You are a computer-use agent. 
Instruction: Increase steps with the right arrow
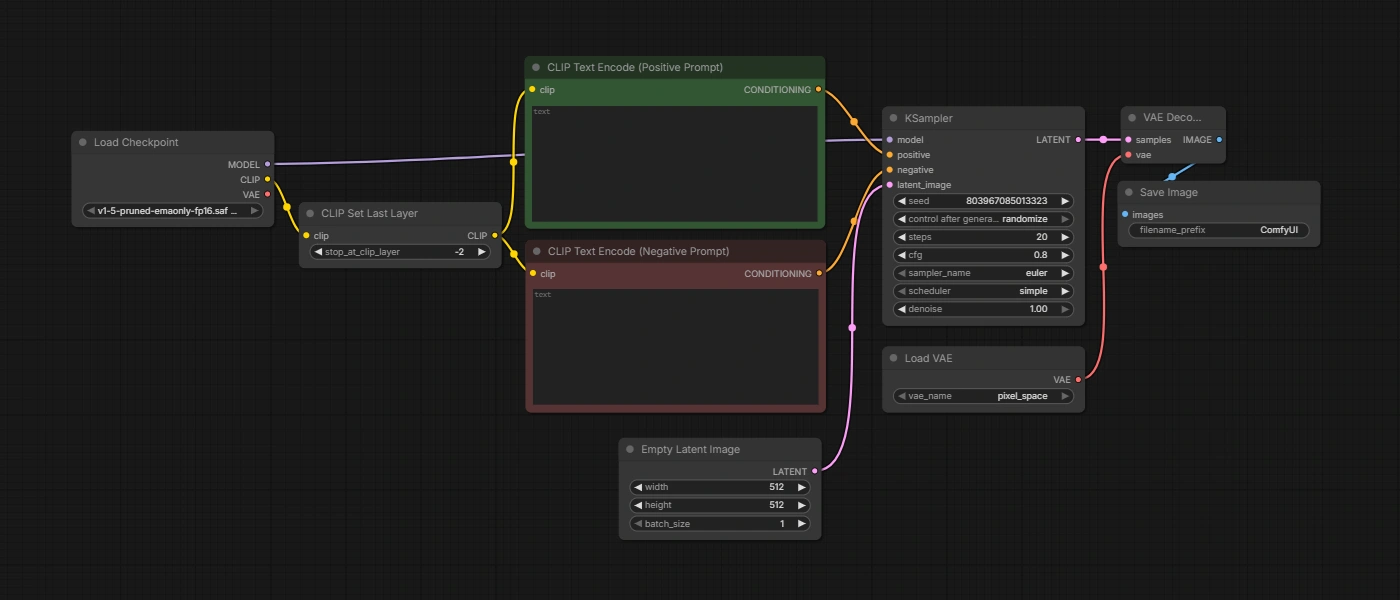click(1065, 237)
